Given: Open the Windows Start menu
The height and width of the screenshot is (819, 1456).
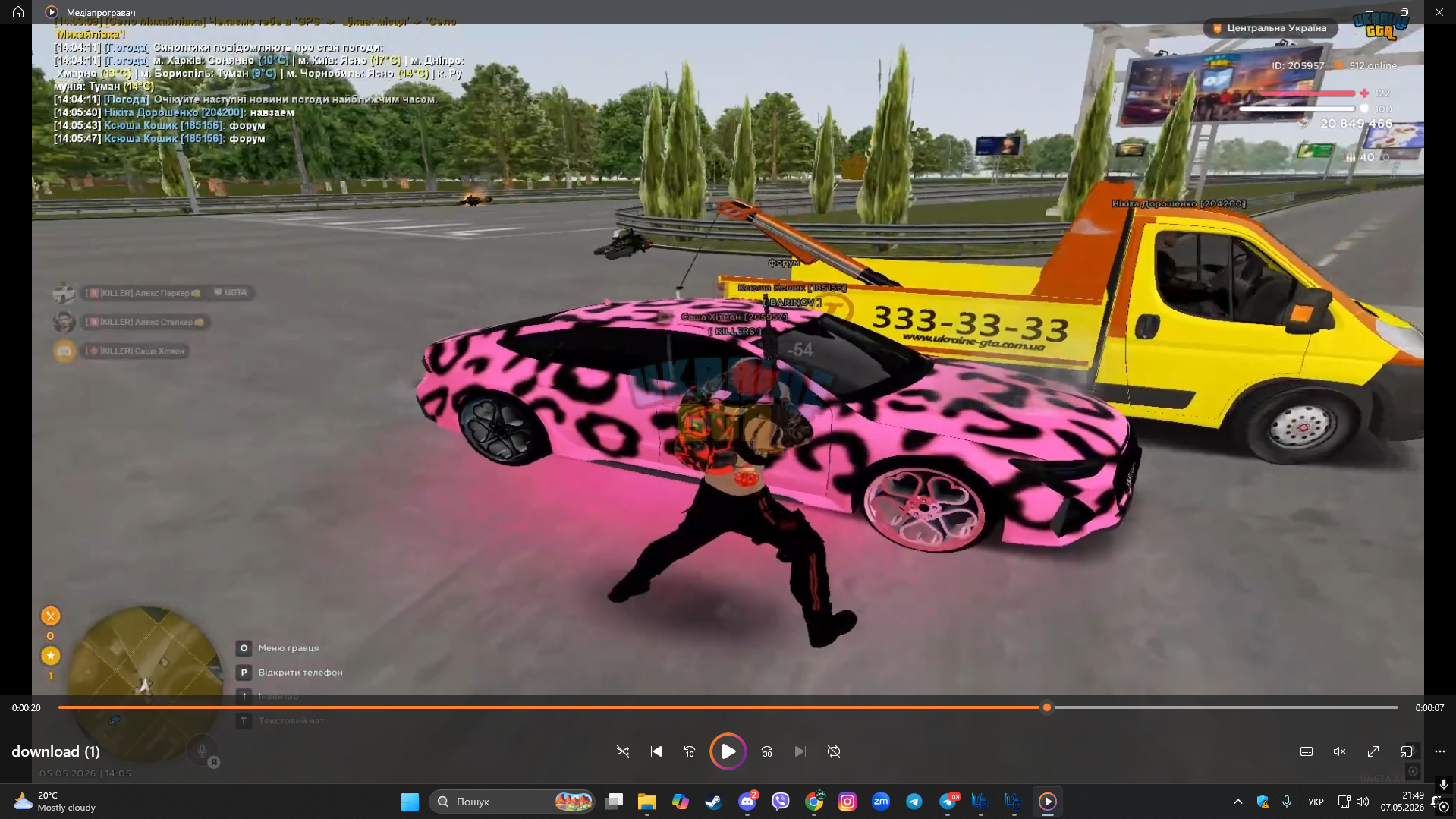Looking at the screenshot, I should [x=410, y=802].
